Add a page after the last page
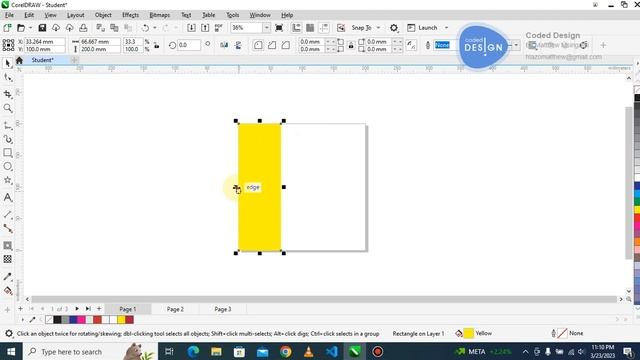 (x=99, y=309)
